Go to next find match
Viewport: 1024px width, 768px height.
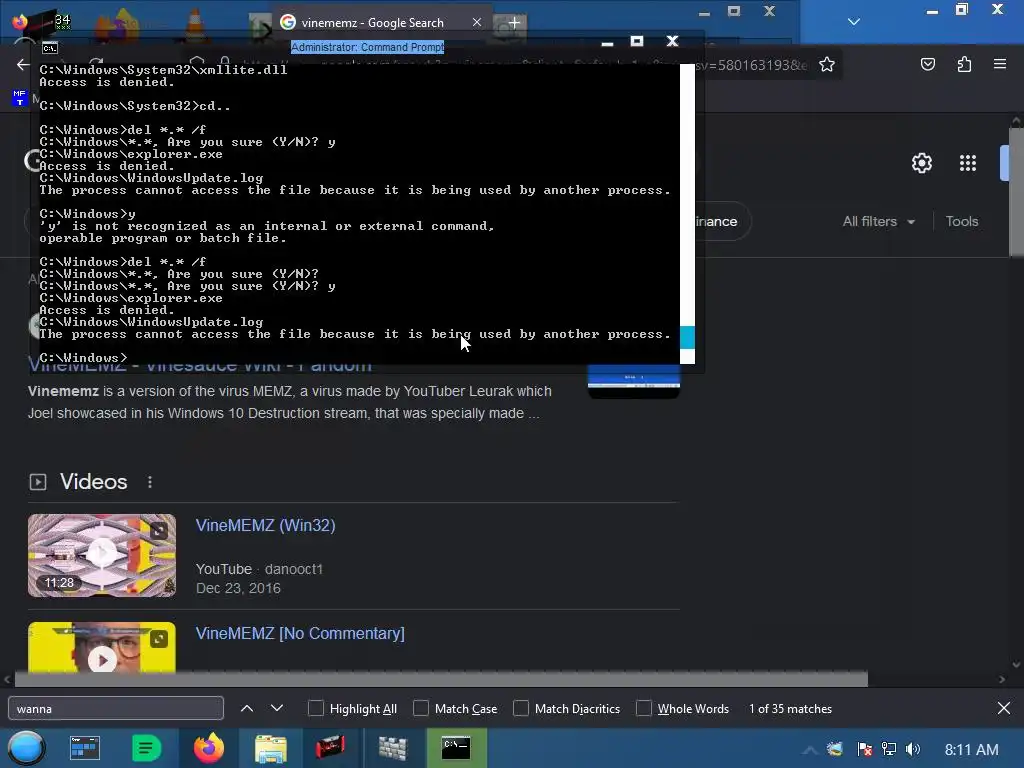(x=277, y=708)
